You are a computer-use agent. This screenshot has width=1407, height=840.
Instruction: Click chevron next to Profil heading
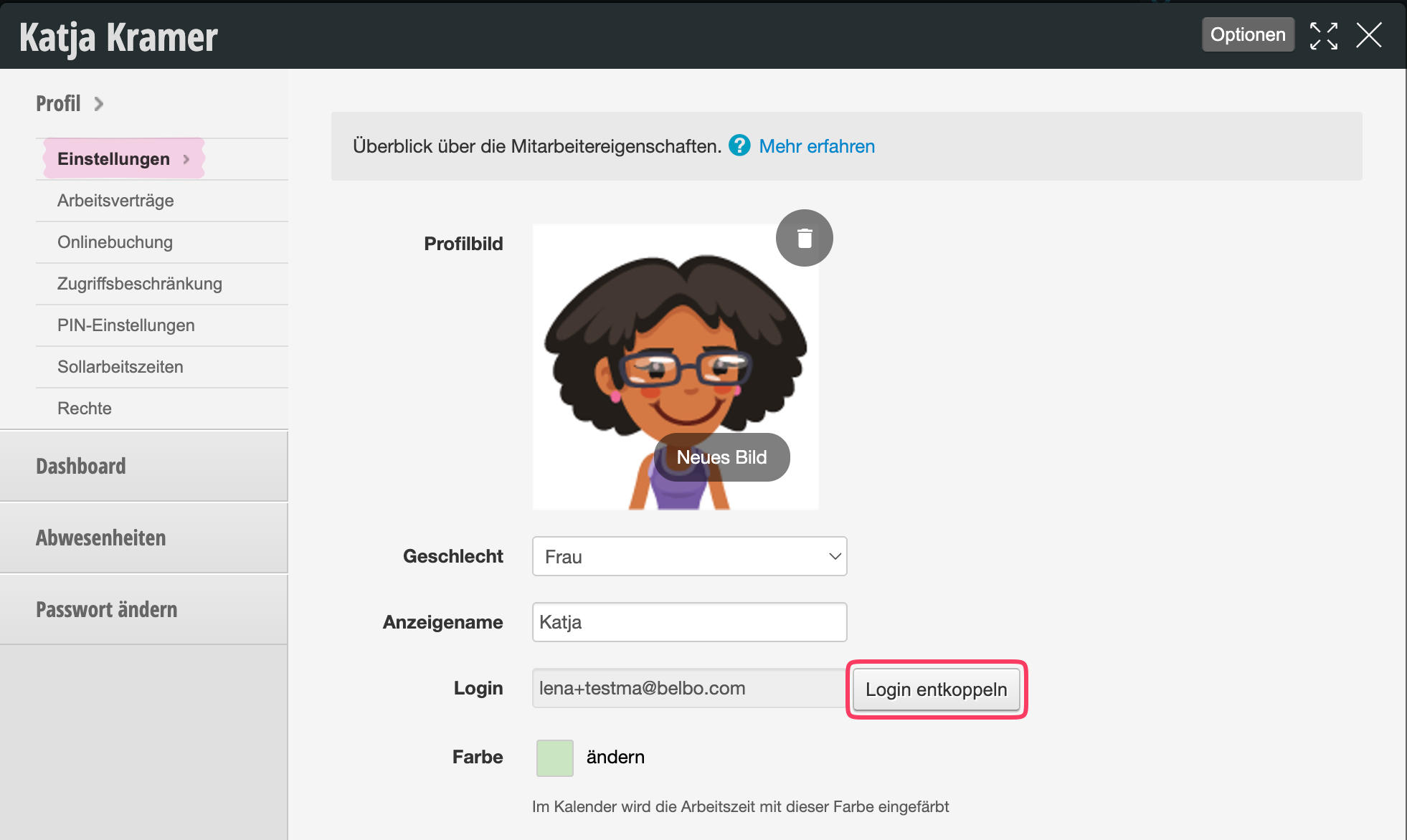point(99,104)
